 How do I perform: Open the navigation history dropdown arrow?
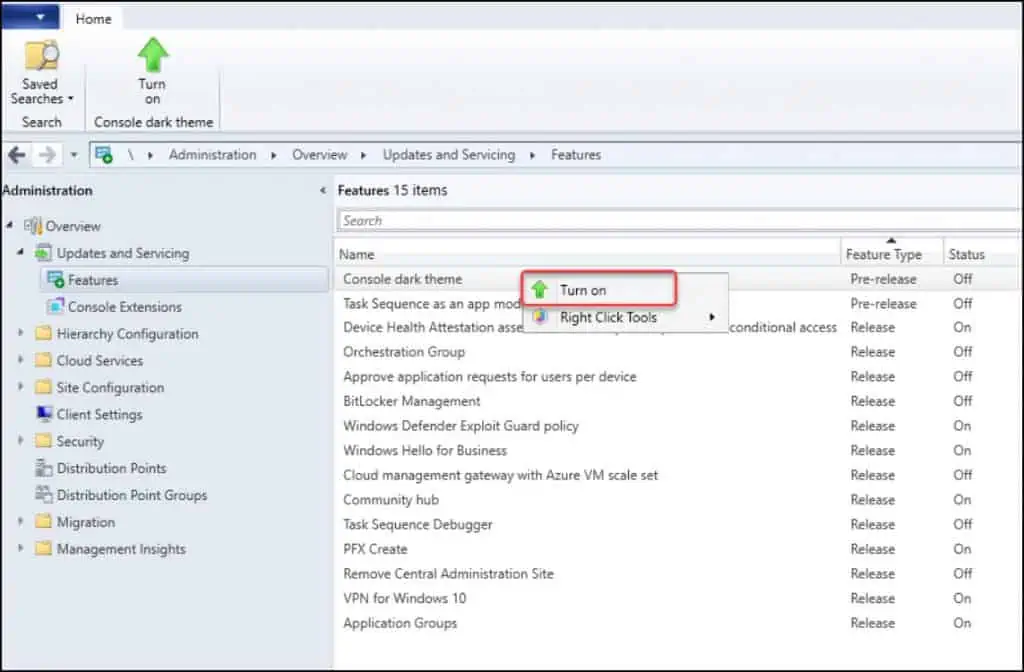pyautogui.click(x=74, y=155)
